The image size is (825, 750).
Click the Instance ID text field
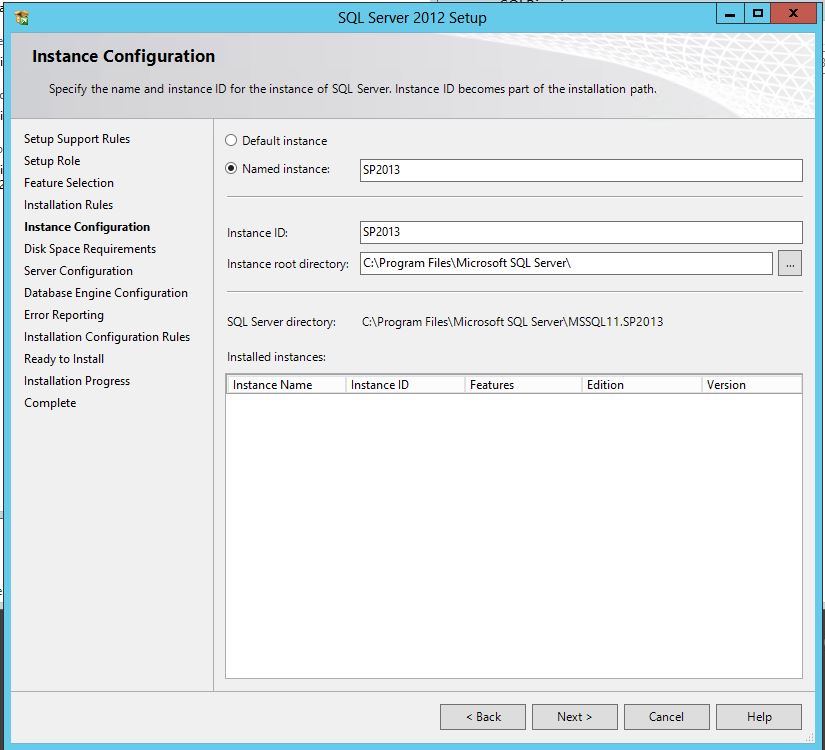581,232
